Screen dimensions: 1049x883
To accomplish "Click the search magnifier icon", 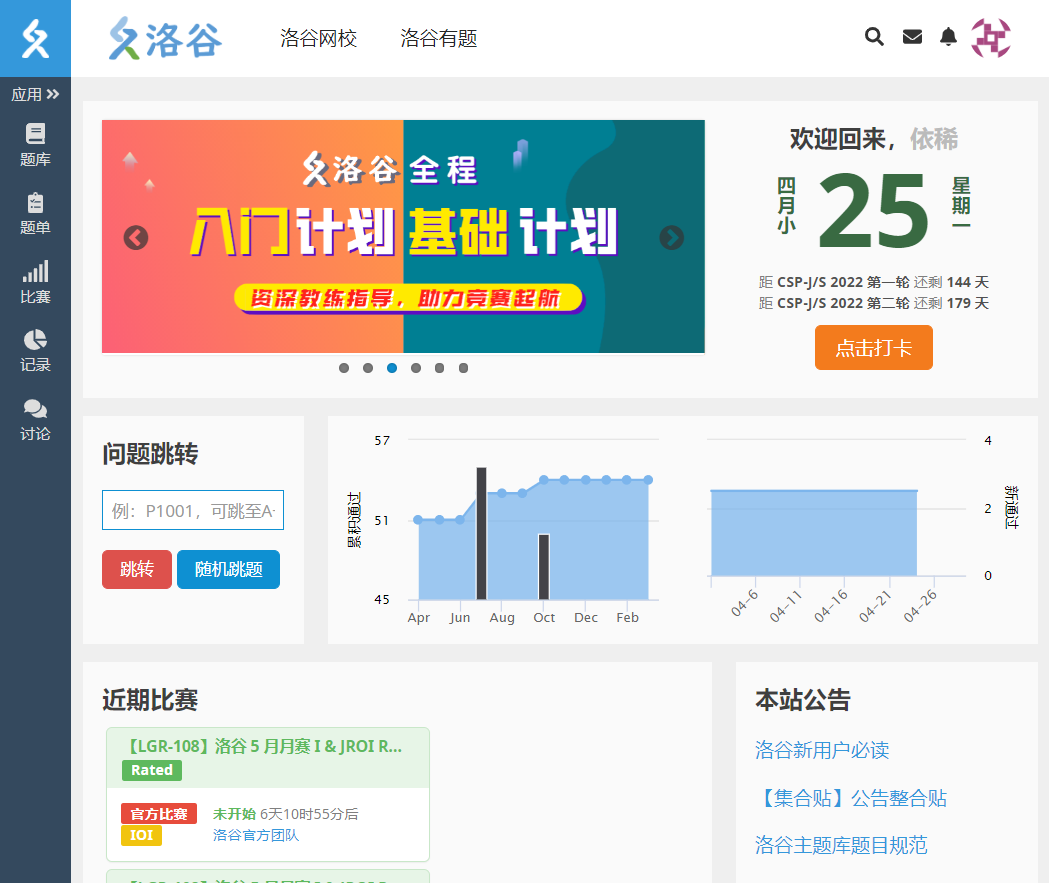I will (874, 36).
